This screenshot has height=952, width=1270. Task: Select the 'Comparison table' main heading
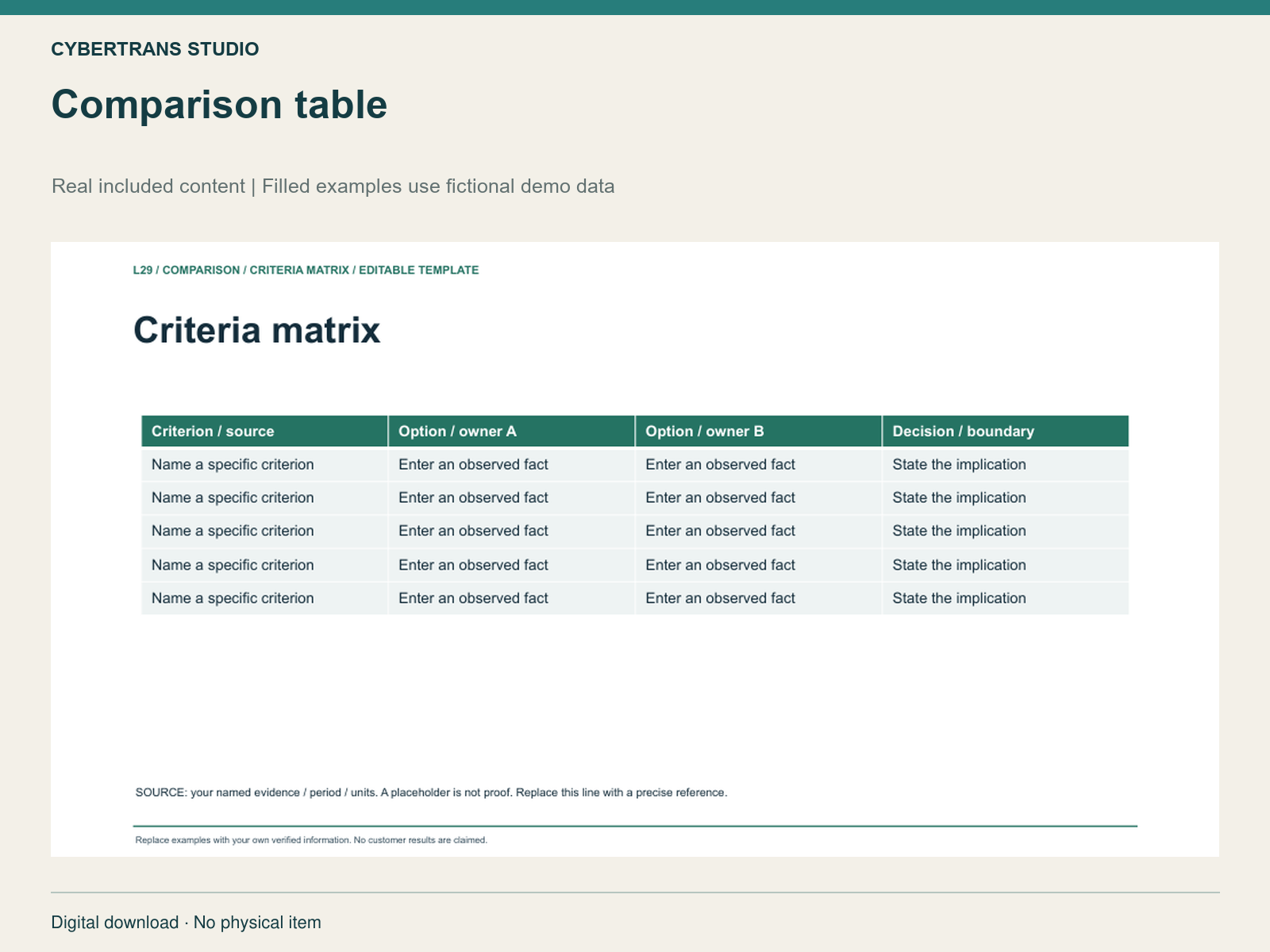coord(219,105)
